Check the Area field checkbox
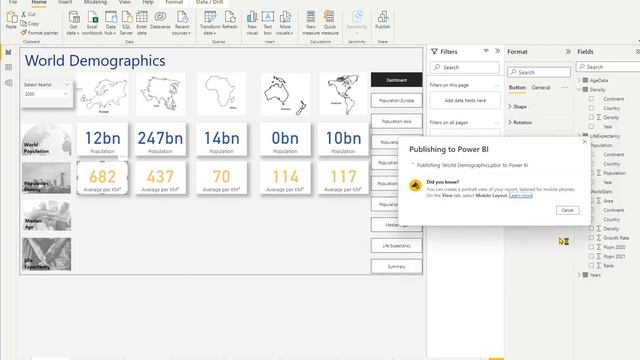The image size is (640, 360). 591,200
